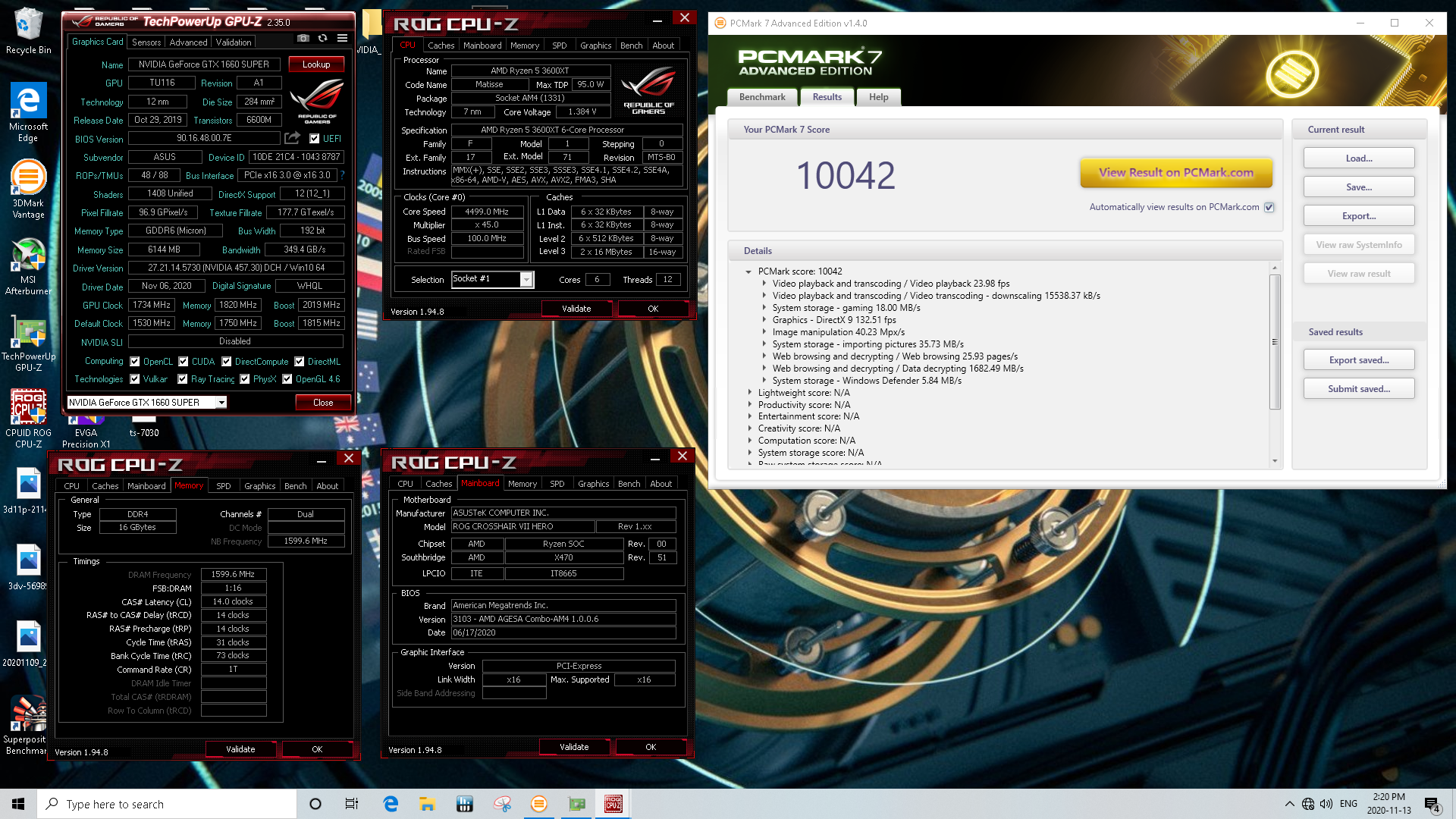Expand the Graphics - DirectX 9 item

(x=764, y=320)
